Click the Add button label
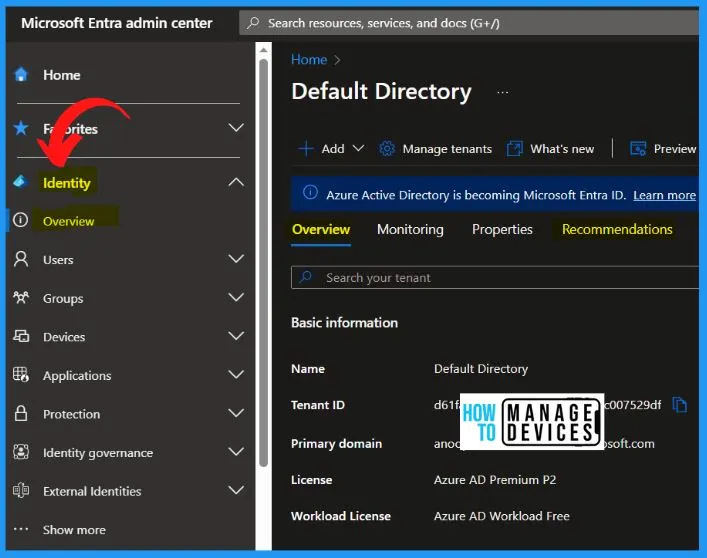 (x=333, y=149)
